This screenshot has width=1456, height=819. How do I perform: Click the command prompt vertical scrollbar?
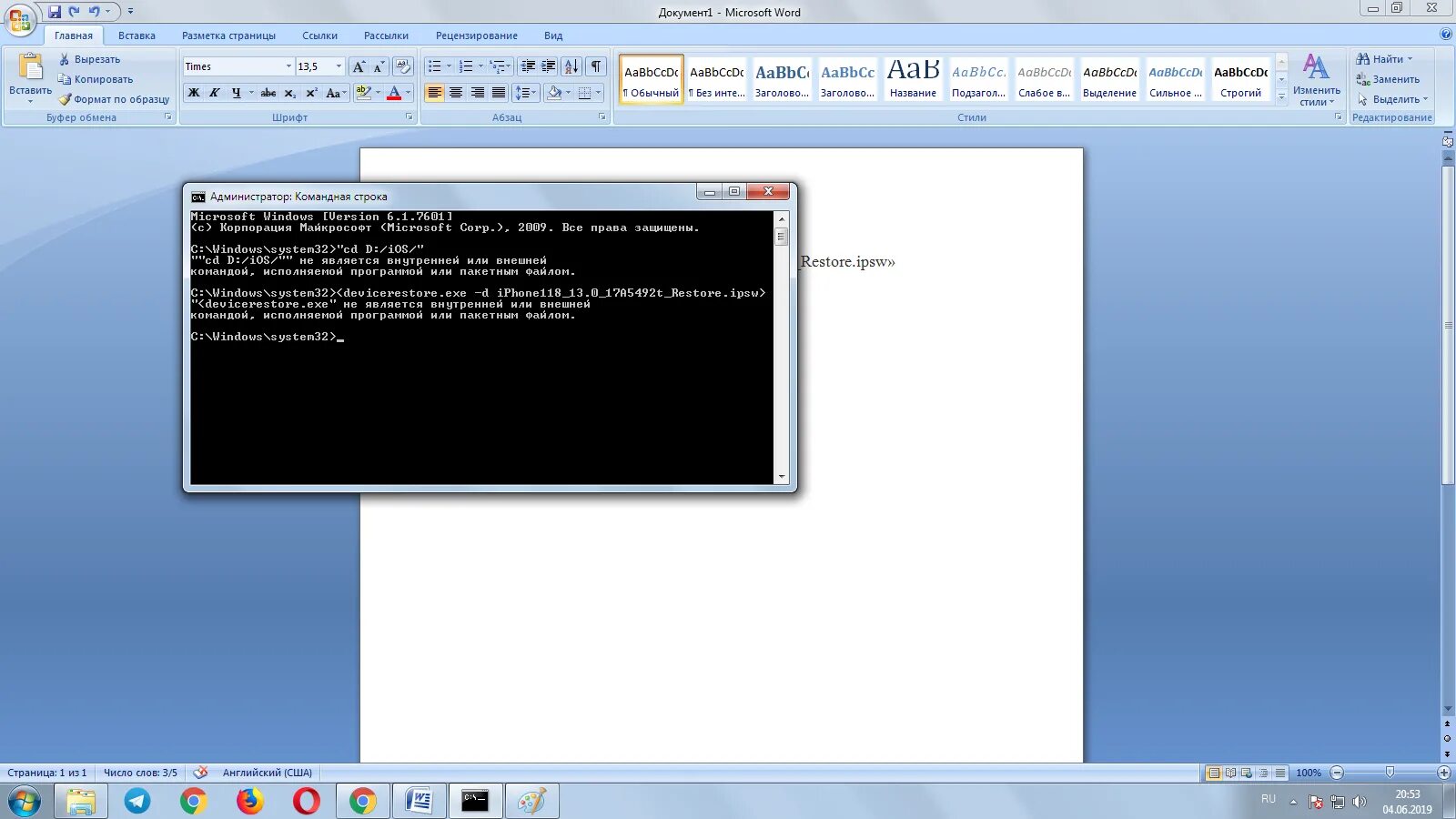tap(781, 348)
